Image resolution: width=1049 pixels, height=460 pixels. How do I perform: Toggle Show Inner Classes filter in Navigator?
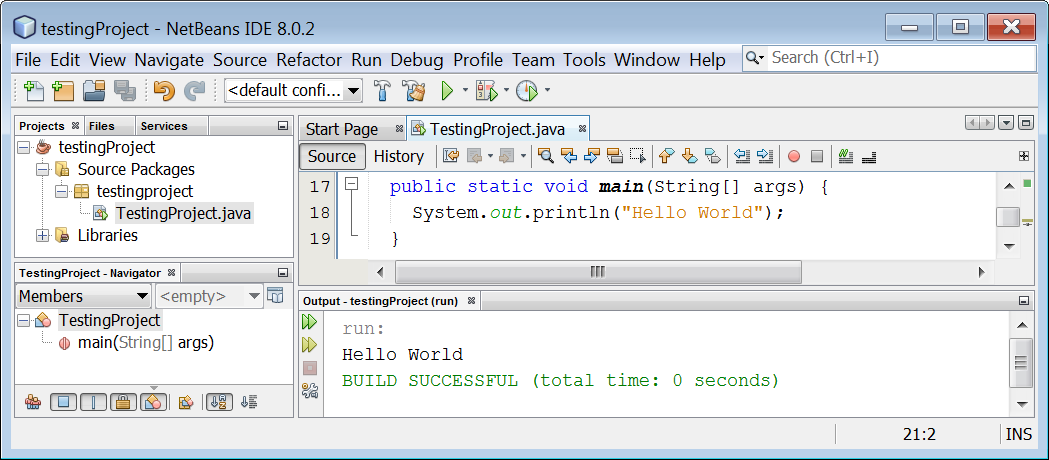154,402
